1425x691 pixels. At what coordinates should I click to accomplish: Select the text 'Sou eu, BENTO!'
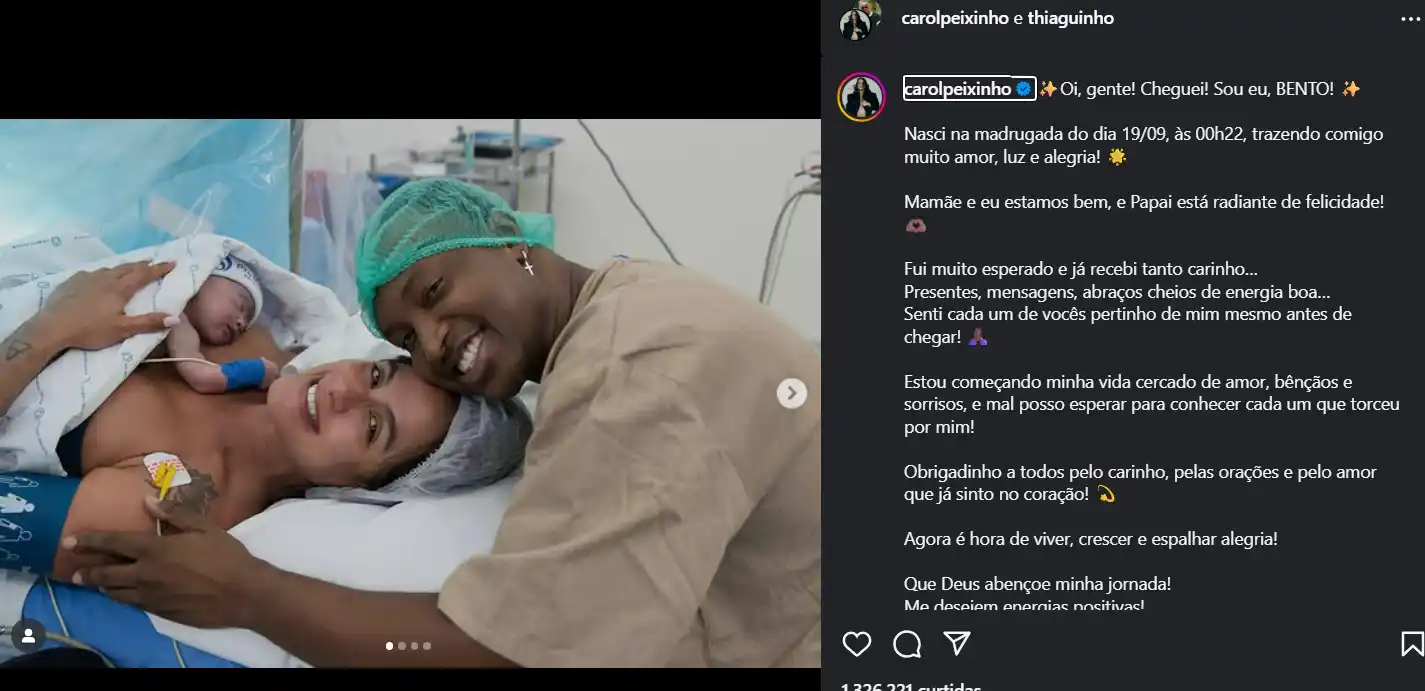1273,89
